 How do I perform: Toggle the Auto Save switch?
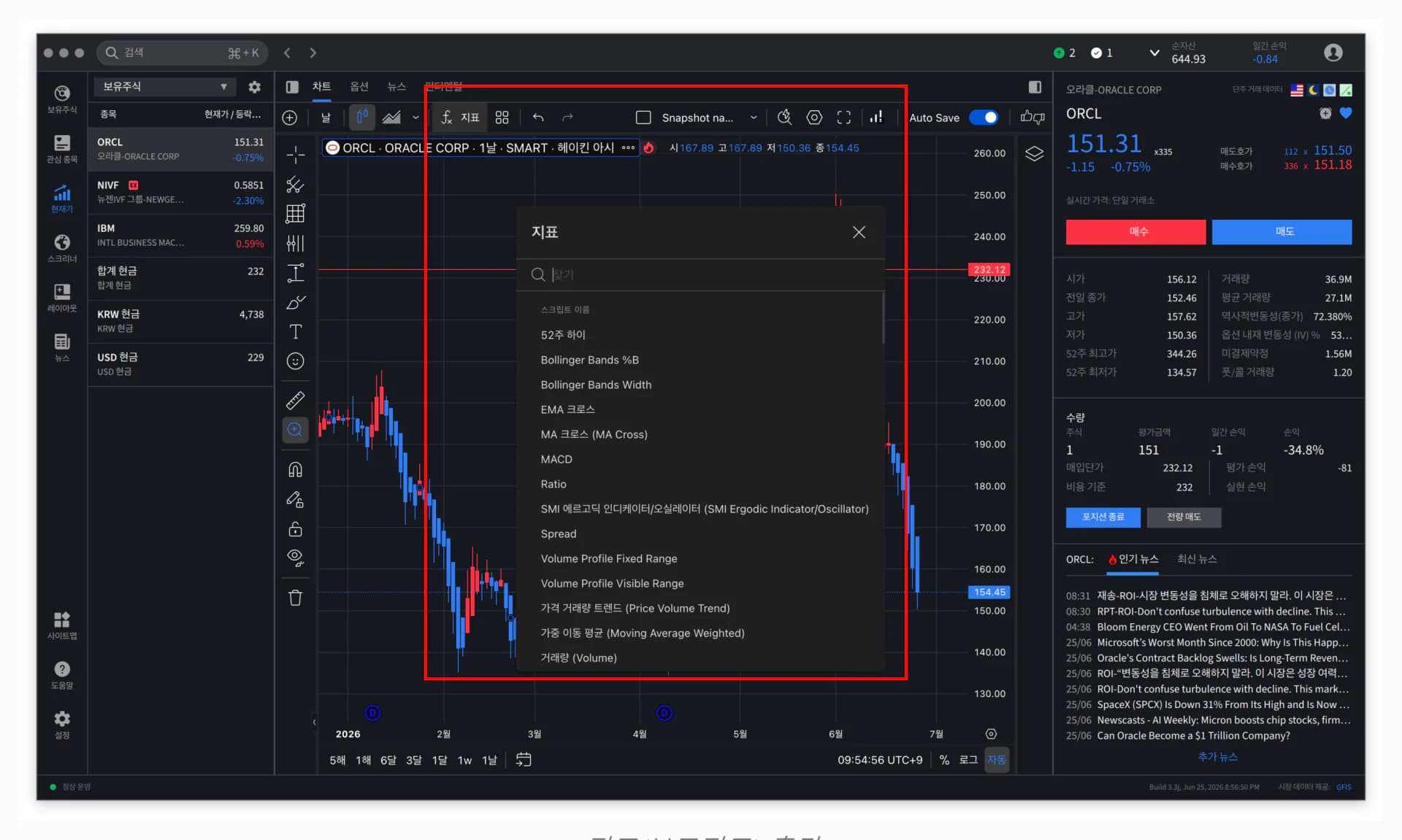[984, 117]
